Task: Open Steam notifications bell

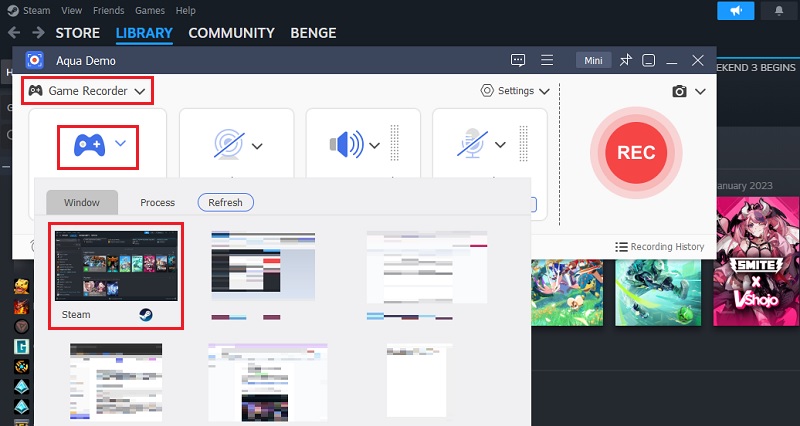Action: click(x=779, y=11)
